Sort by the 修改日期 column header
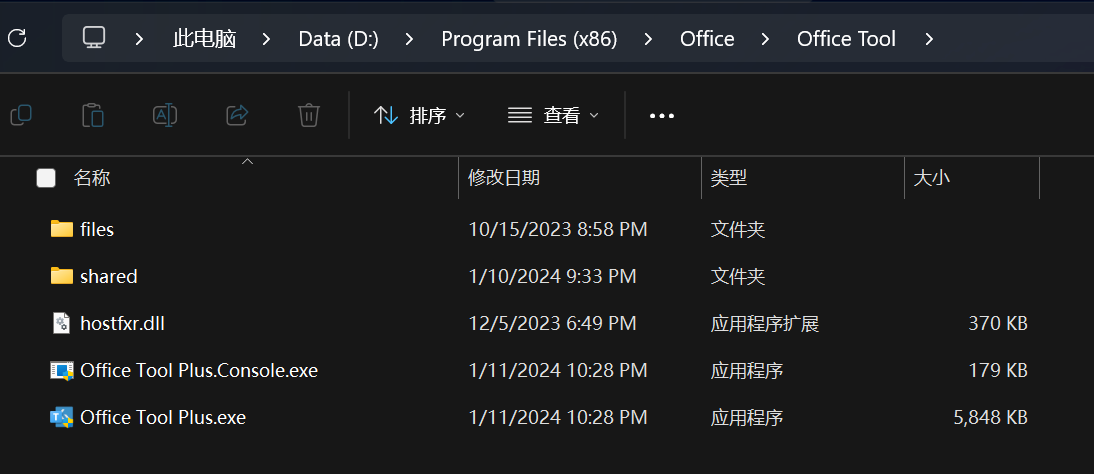 point(504,178)
